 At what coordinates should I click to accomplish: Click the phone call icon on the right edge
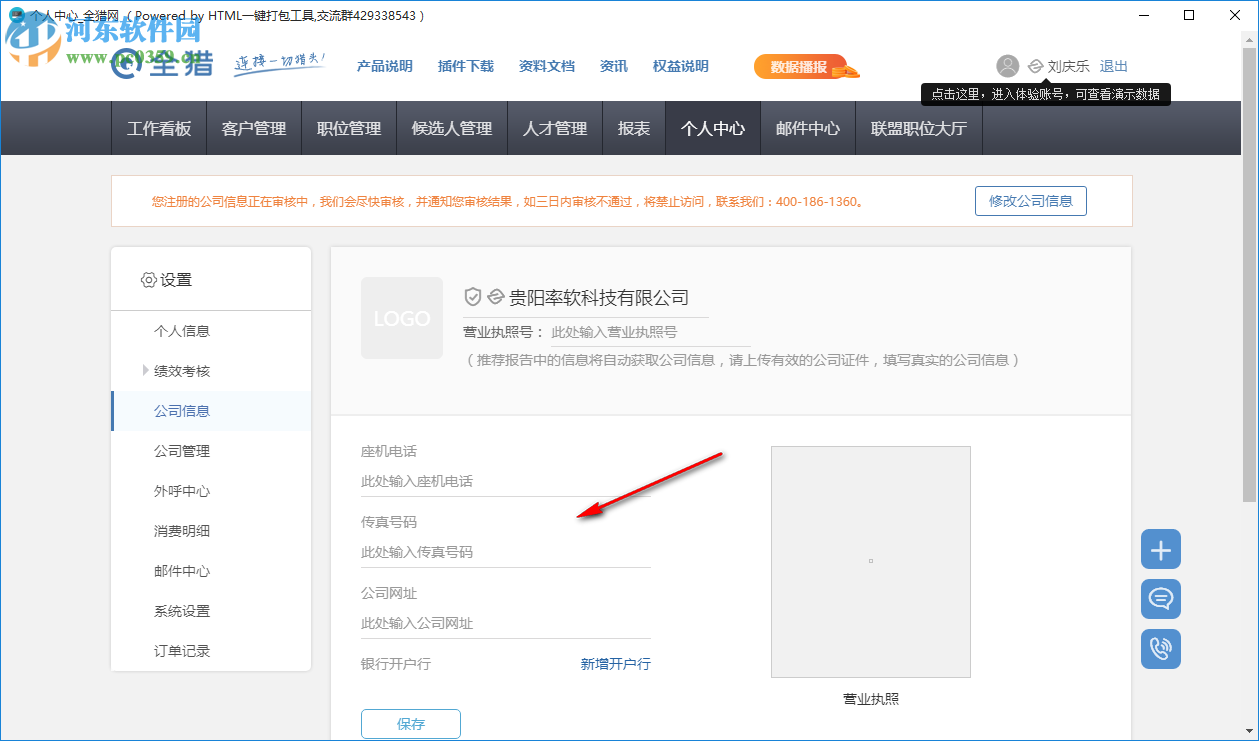pyautogui.click(x=1160, y=649)
